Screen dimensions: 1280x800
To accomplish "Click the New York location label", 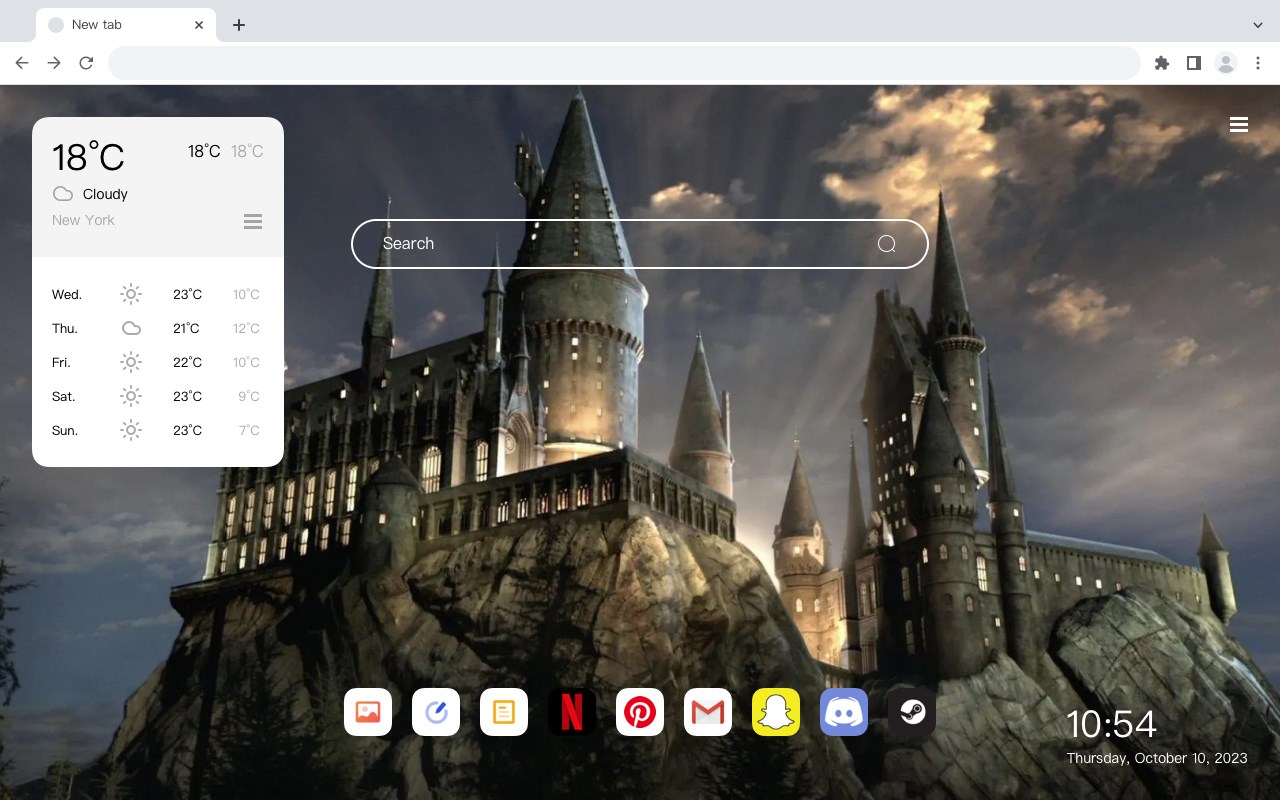I will [x=83, y=220].
